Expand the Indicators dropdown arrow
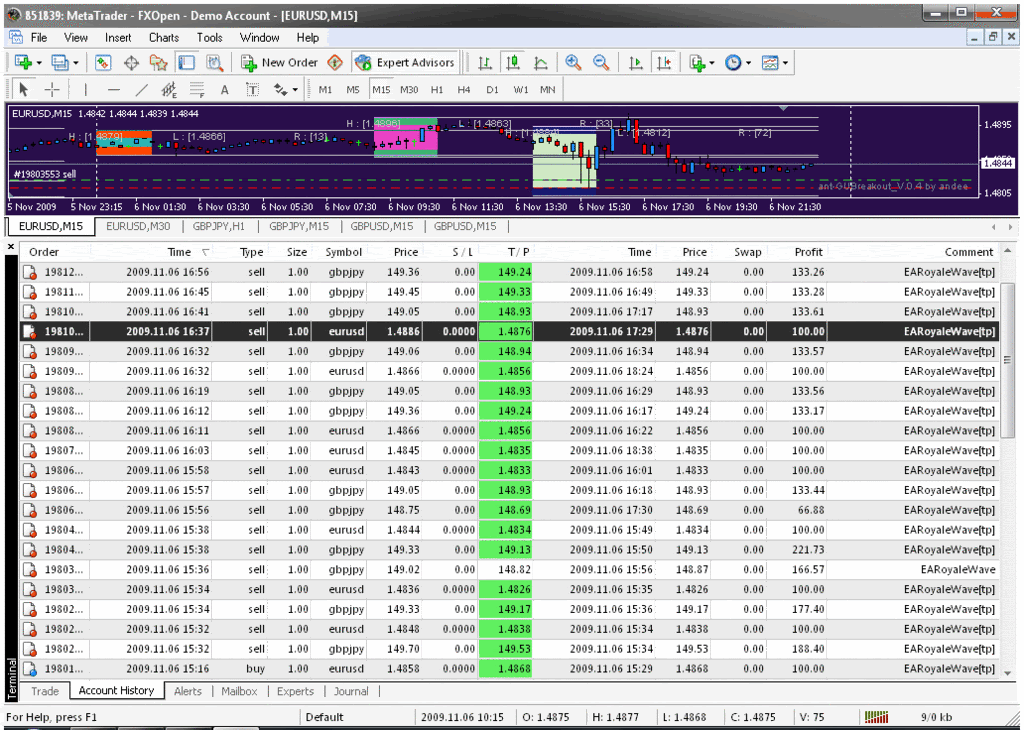Viewport: 1024px width, 730px height. pos(712,63)
